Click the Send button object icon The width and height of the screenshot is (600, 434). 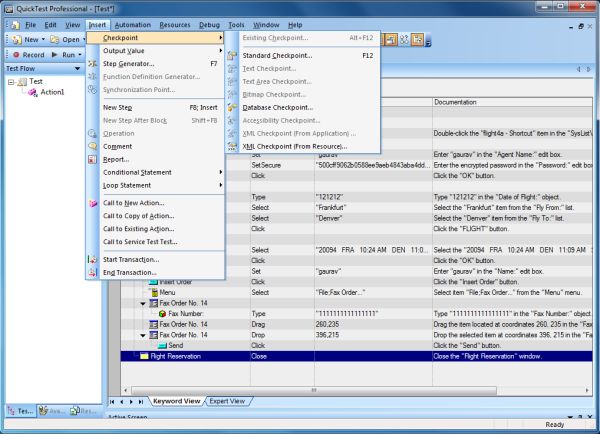click(162, 346)
